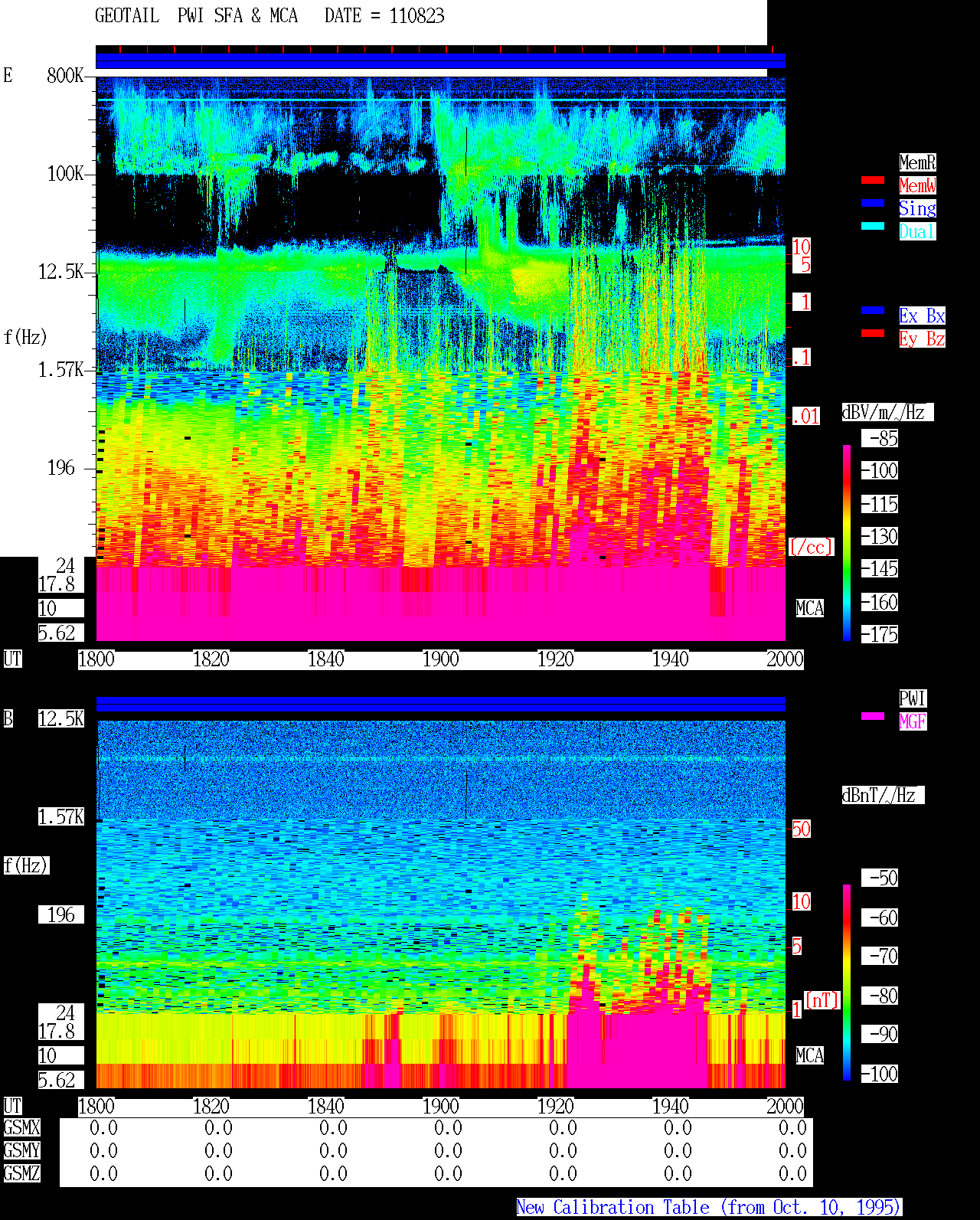
Task: Click the Ey Bz legend label
Action: 922,339
